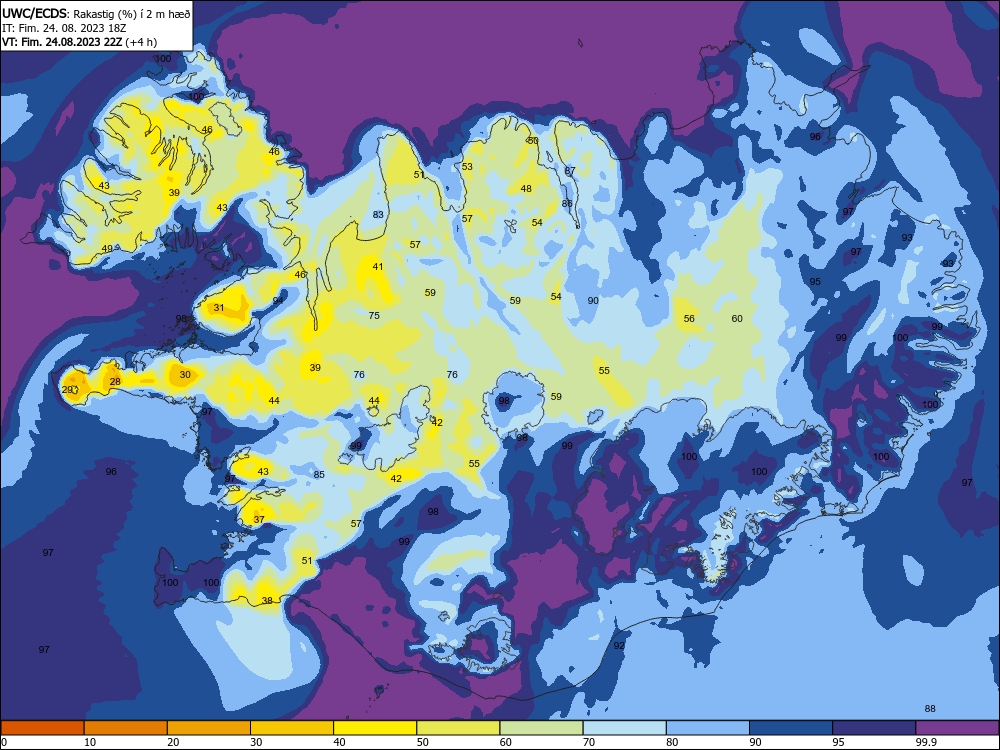Click the legend label '20'
Viewport: 1000px width, 750px height.
click(x=173, y=742)
